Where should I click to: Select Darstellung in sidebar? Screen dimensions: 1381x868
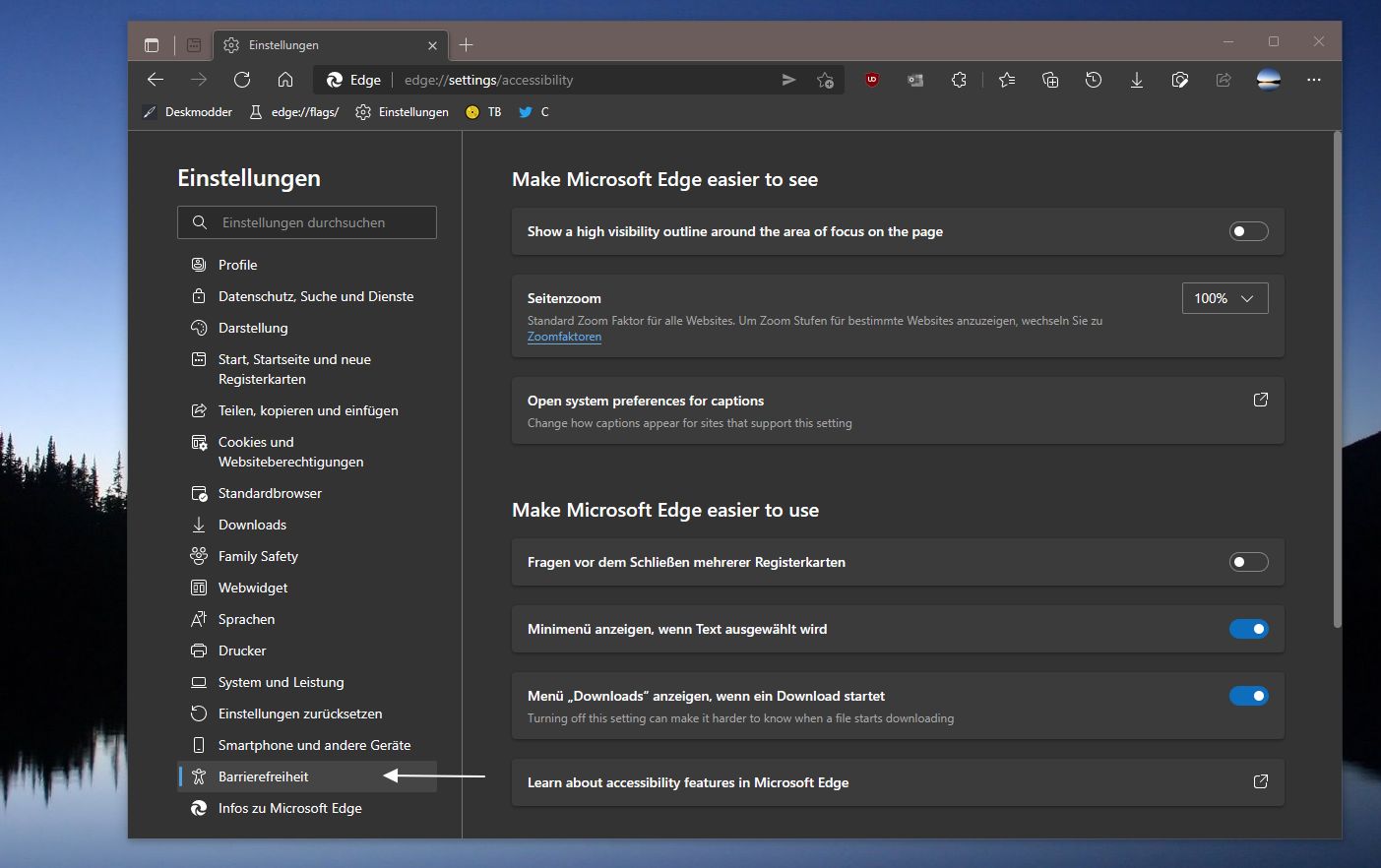(x=307, y=328)
